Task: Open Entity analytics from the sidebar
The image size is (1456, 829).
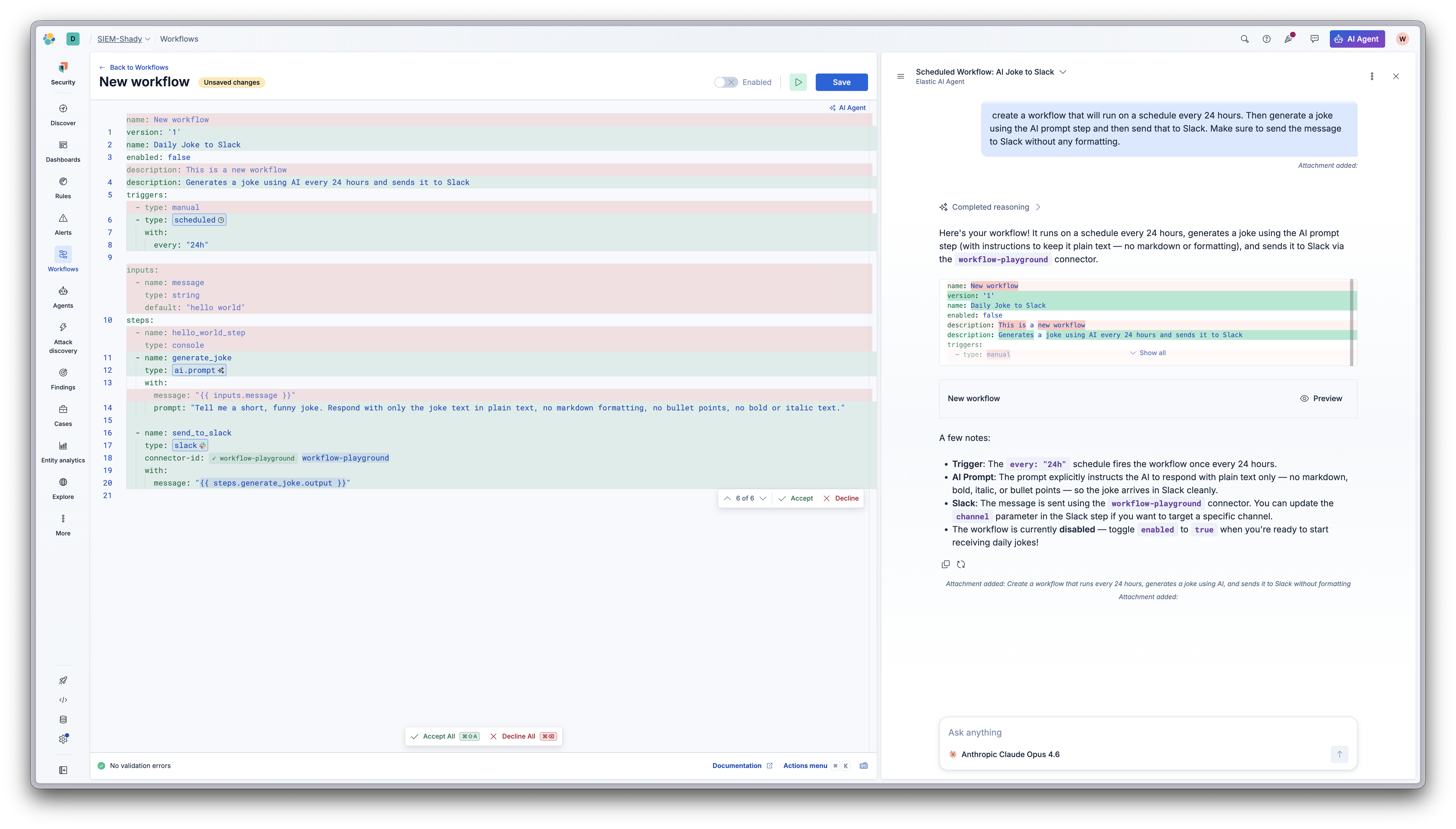Action: (63, 452)
